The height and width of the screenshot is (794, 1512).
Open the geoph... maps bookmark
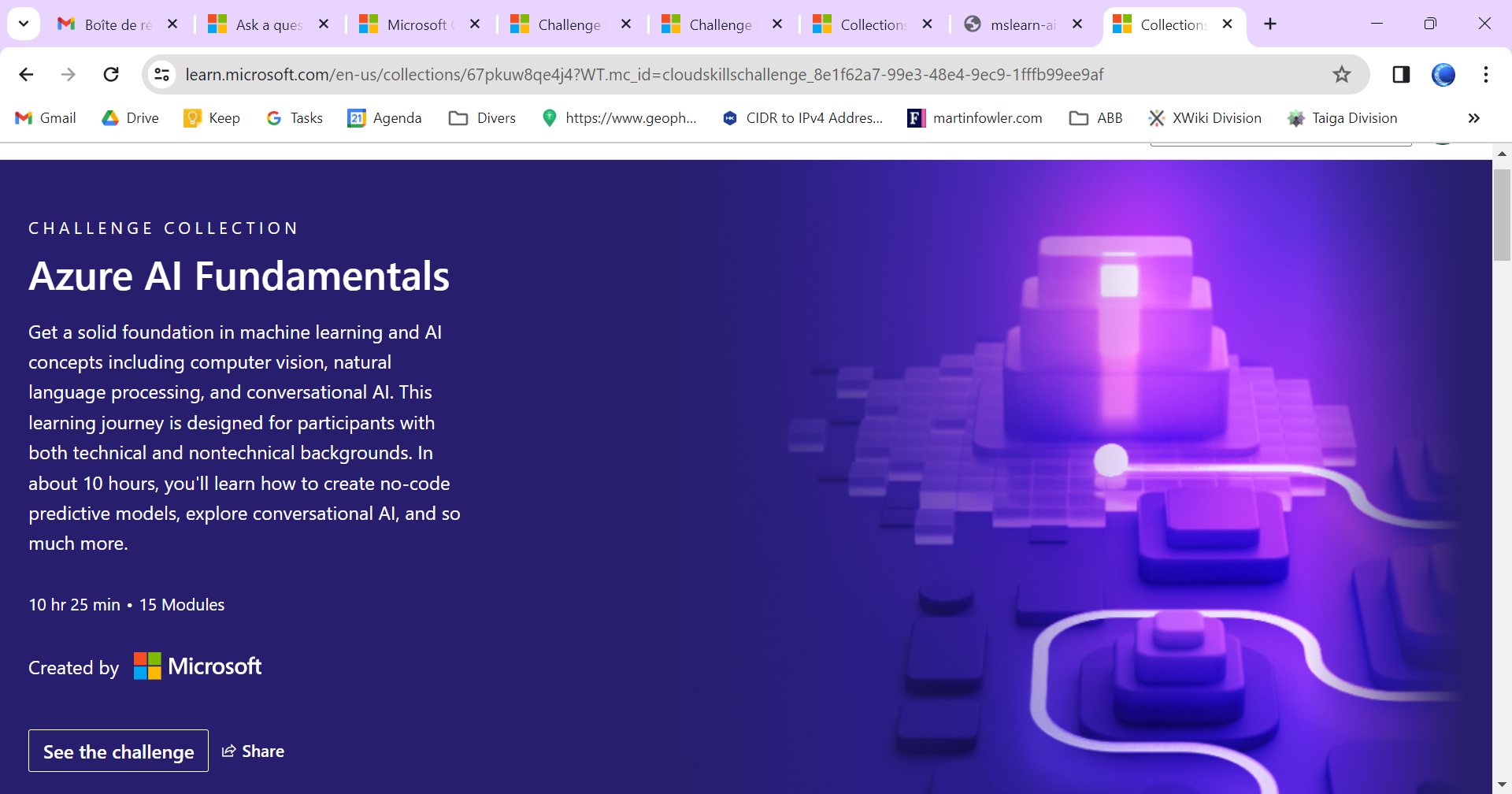[620, 118]
